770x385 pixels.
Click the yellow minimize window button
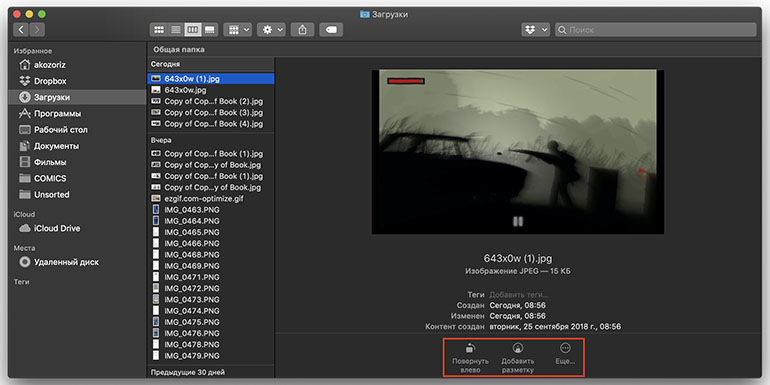pos(29,14)
